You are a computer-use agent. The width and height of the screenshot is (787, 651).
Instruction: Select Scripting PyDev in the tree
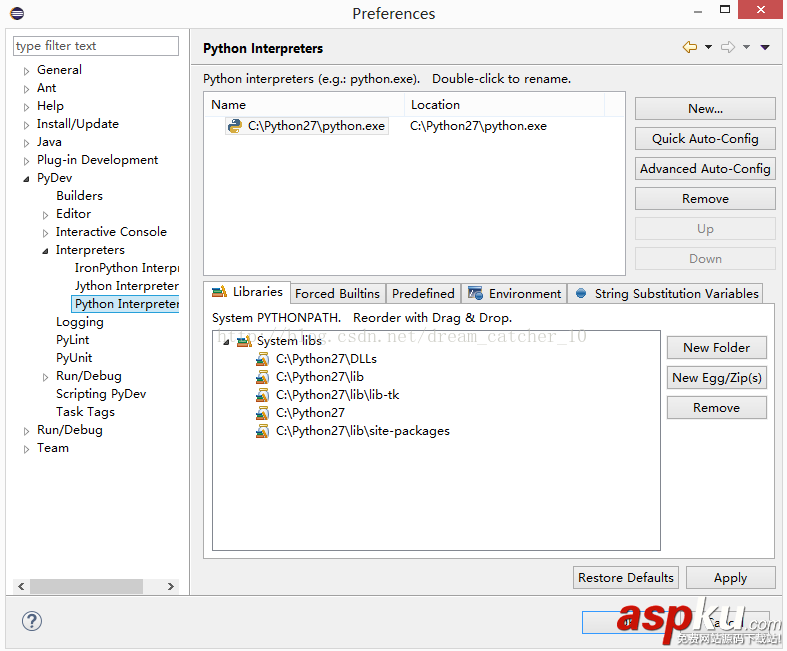[x=101, y=394]
